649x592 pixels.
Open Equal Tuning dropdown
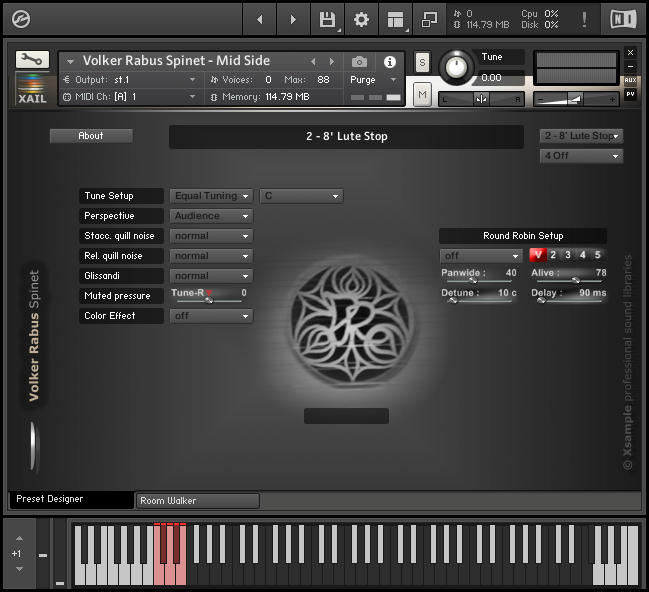[x=211, y=196]
